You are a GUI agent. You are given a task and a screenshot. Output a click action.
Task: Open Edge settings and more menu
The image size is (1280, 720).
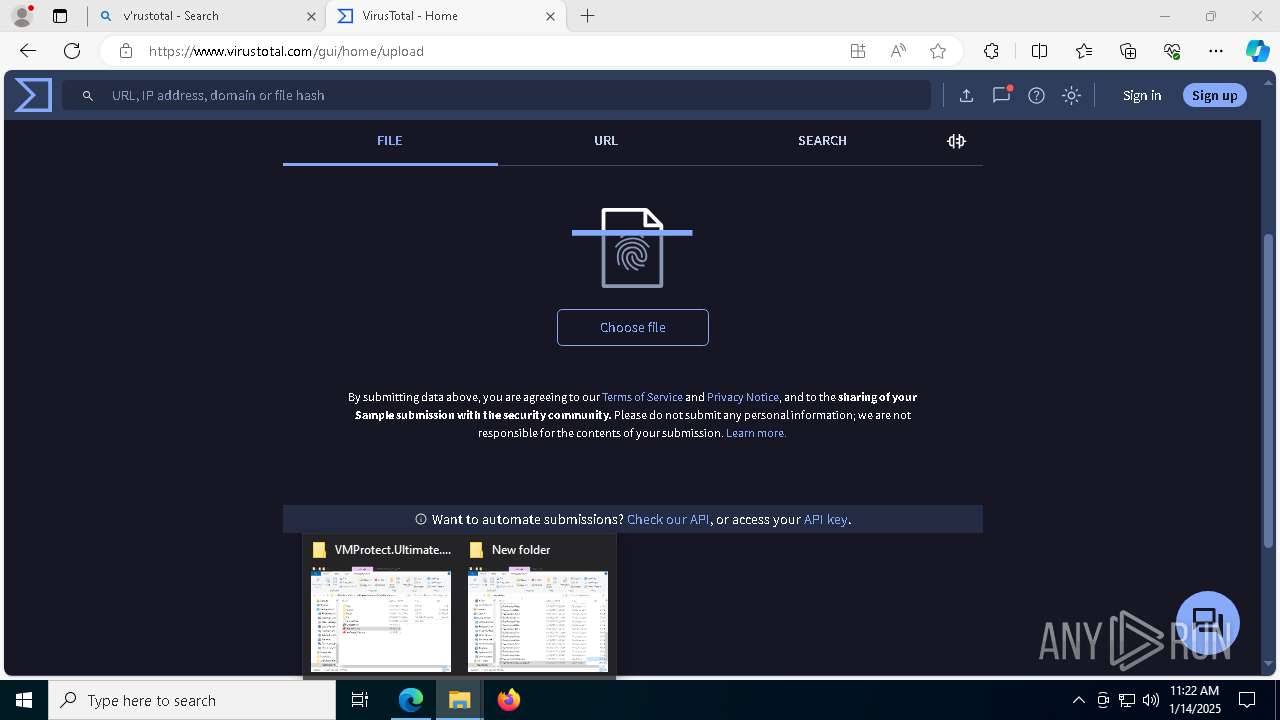[1216, 51]
